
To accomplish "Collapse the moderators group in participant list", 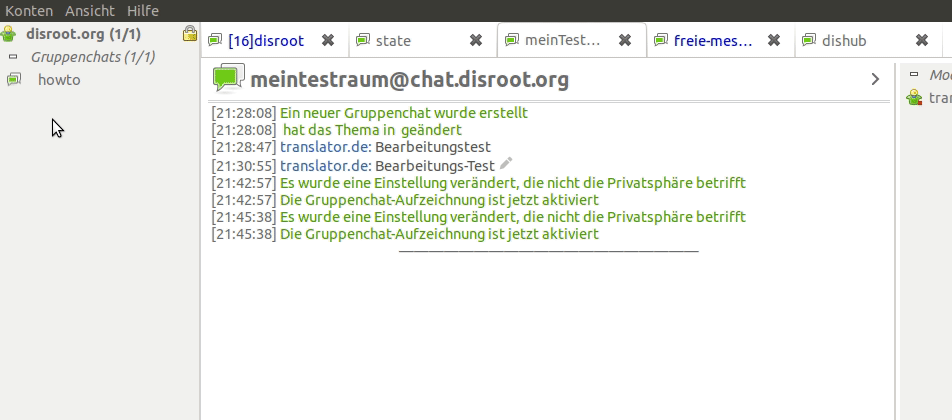I will pyautogui.click(x=913, y=75).
